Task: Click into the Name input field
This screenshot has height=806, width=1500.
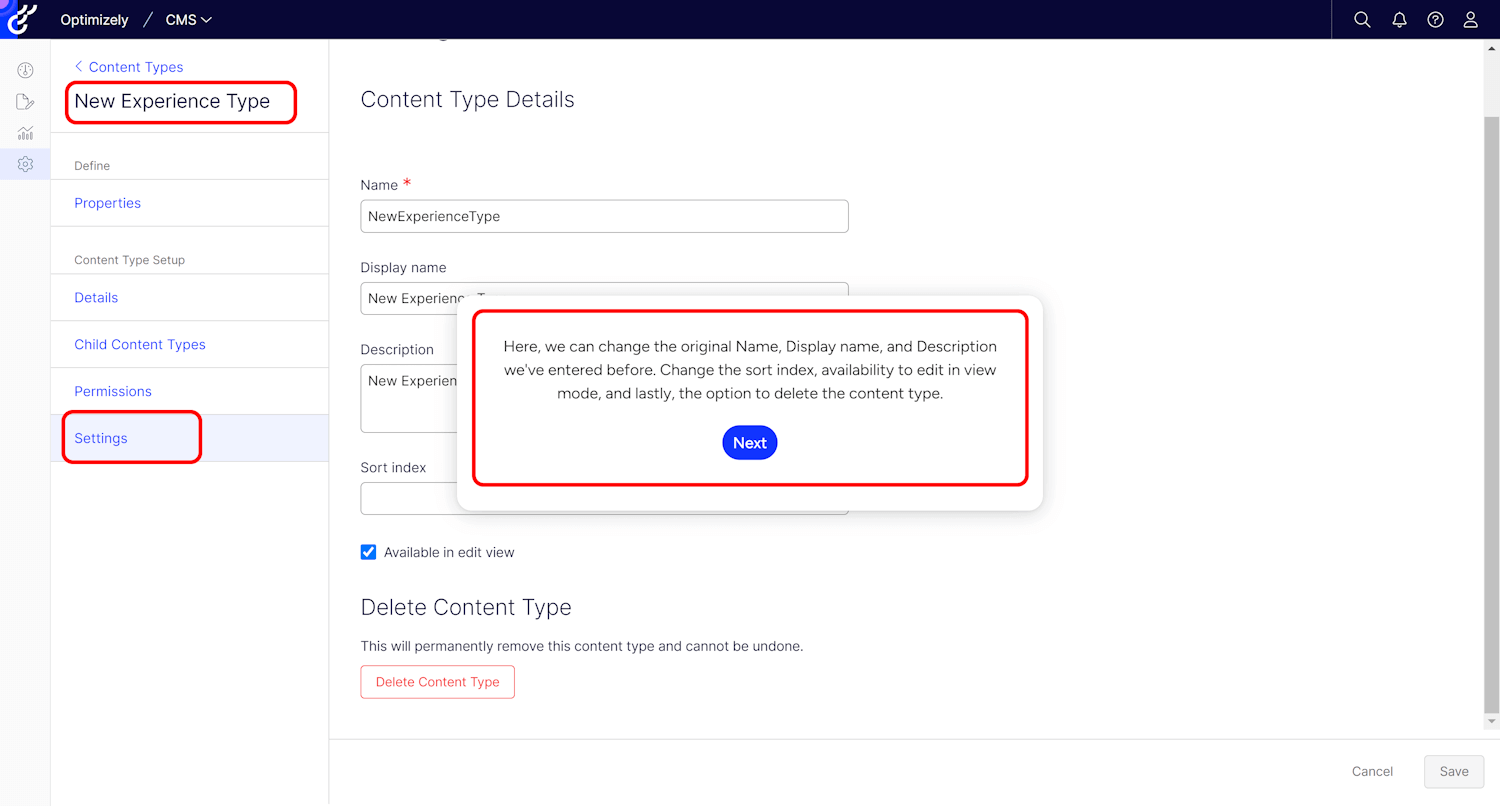Action: point(604,216)
